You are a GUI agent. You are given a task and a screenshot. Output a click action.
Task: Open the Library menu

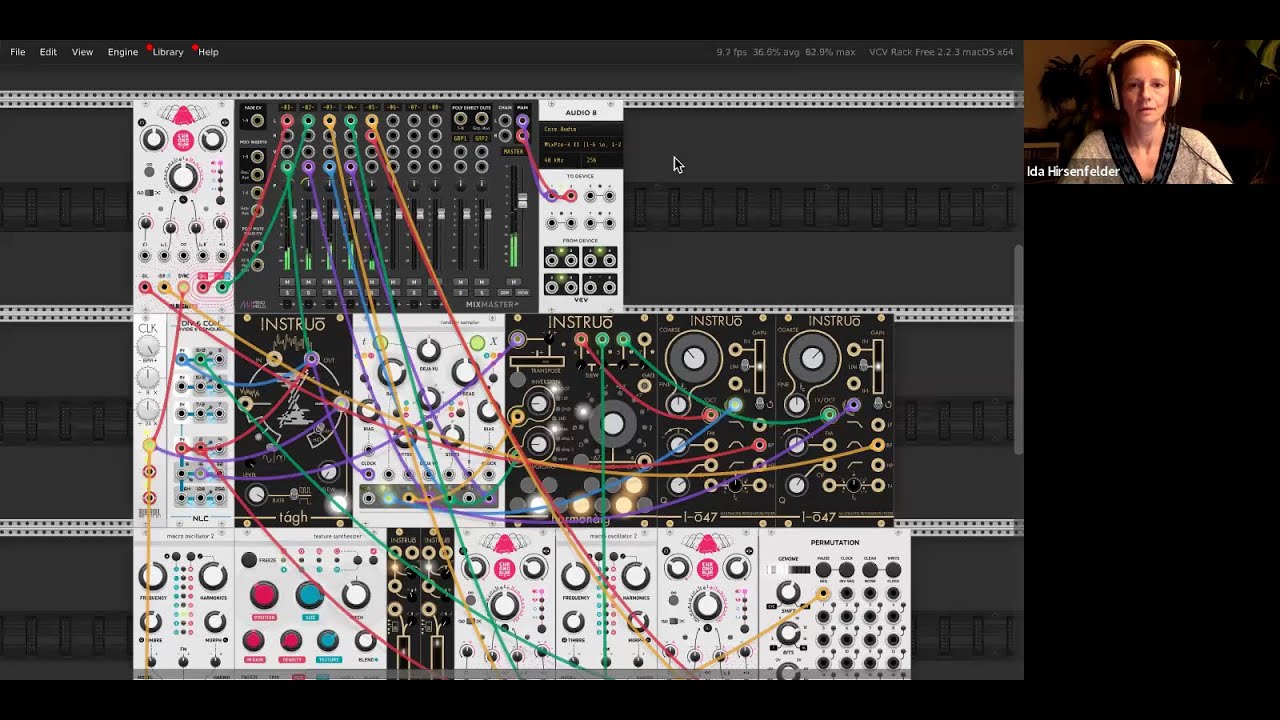168,52
